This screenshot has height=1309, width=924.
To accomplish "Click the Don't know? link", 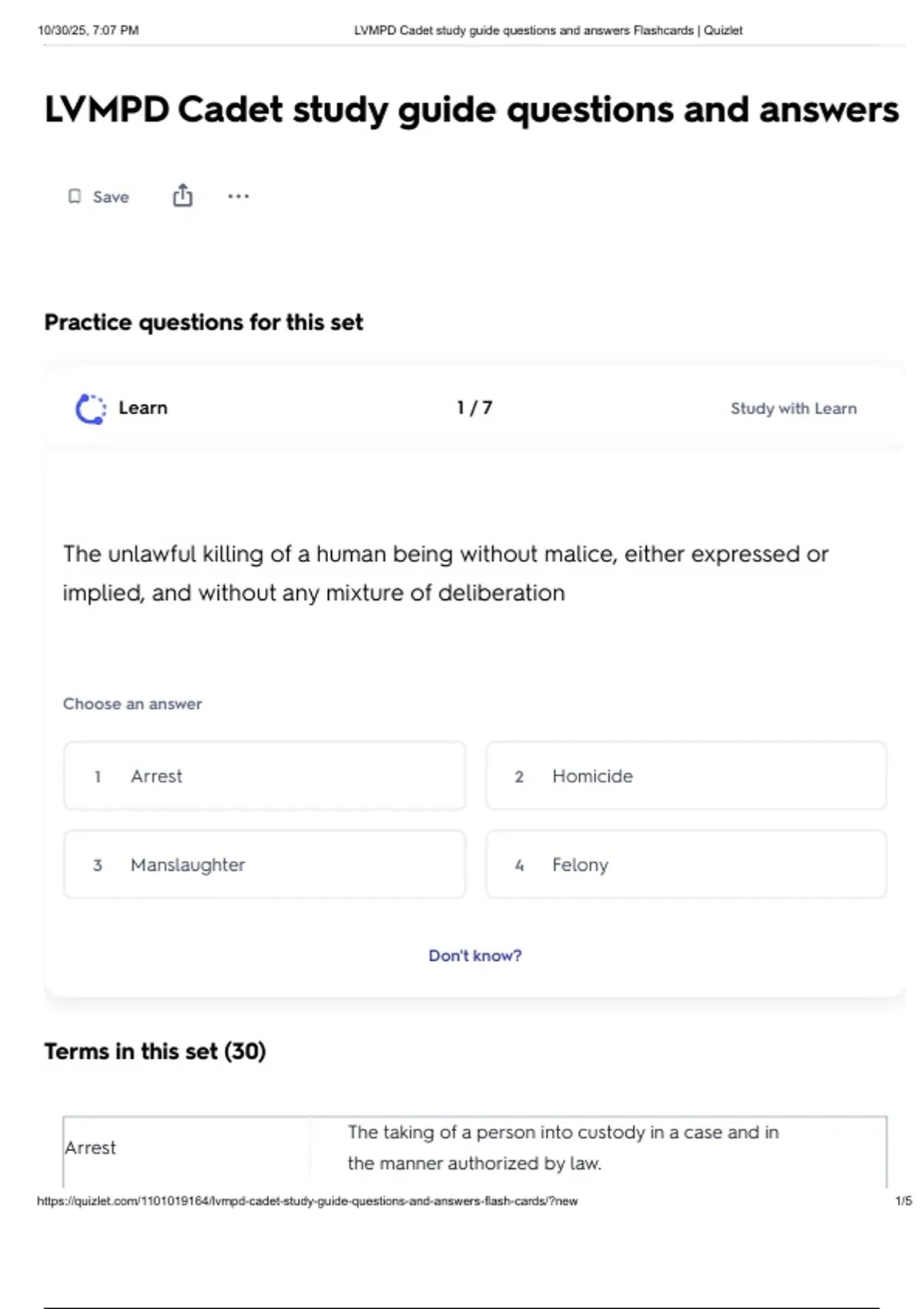I will [x=475, y=956].
